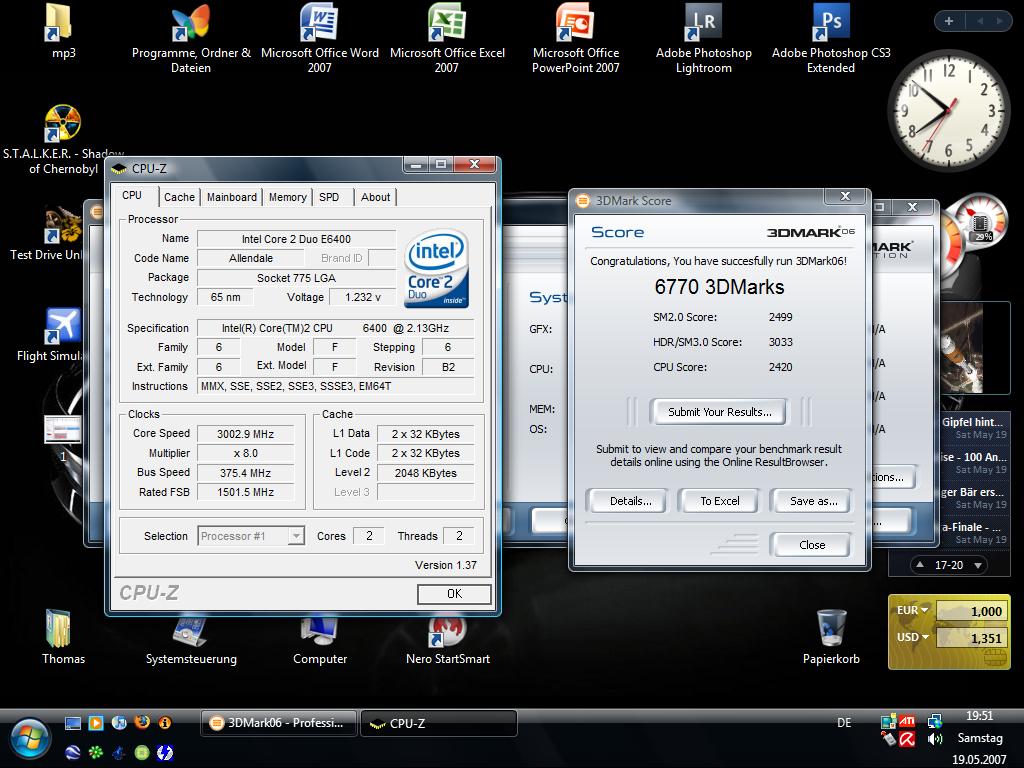1024x768 pixels.
Task: Click the DE language indicator in taskbar
Action: [x=844, y=723]
